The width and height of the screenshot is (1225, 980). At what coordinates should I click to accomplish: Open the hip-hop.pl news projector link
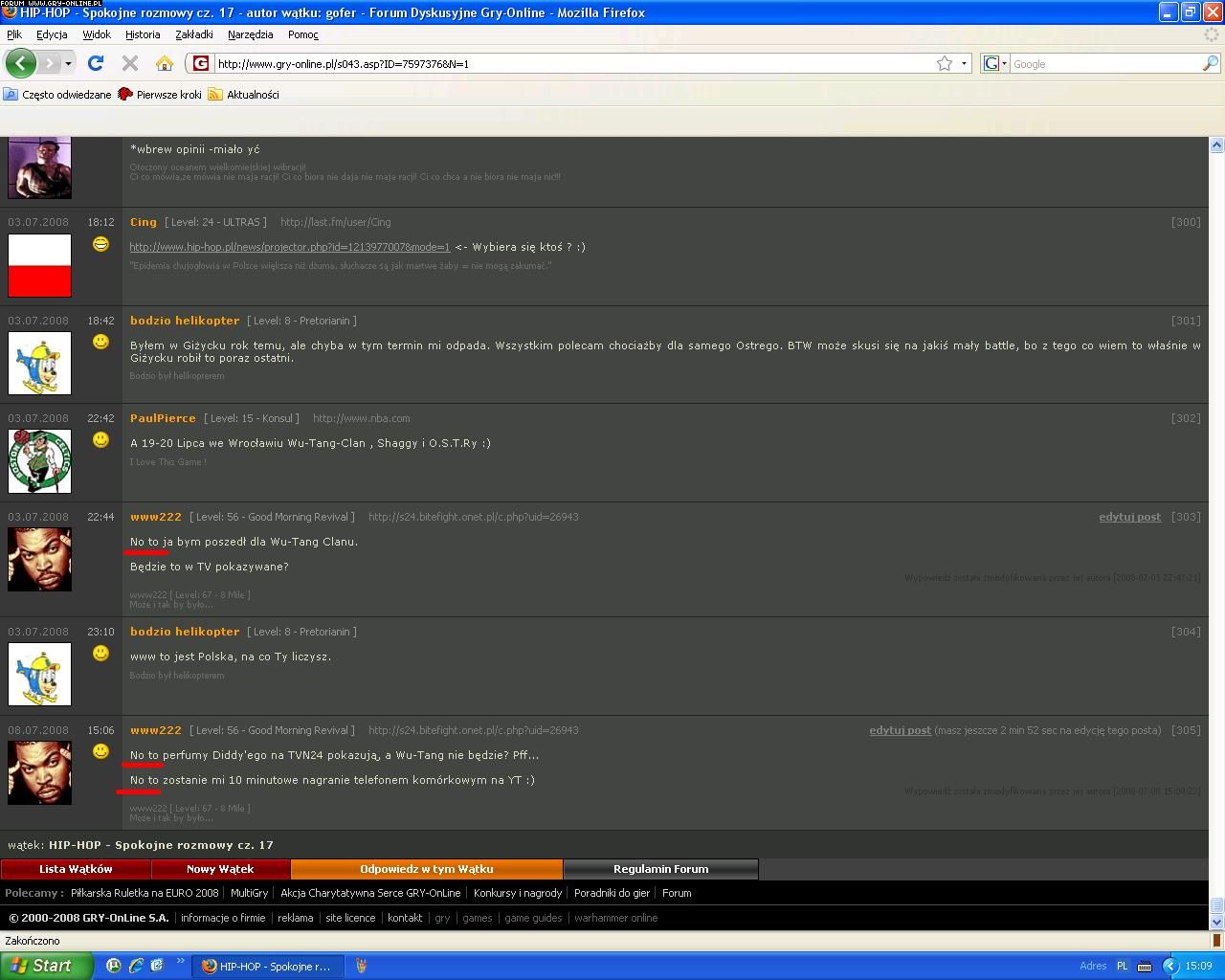coord(289,247)
